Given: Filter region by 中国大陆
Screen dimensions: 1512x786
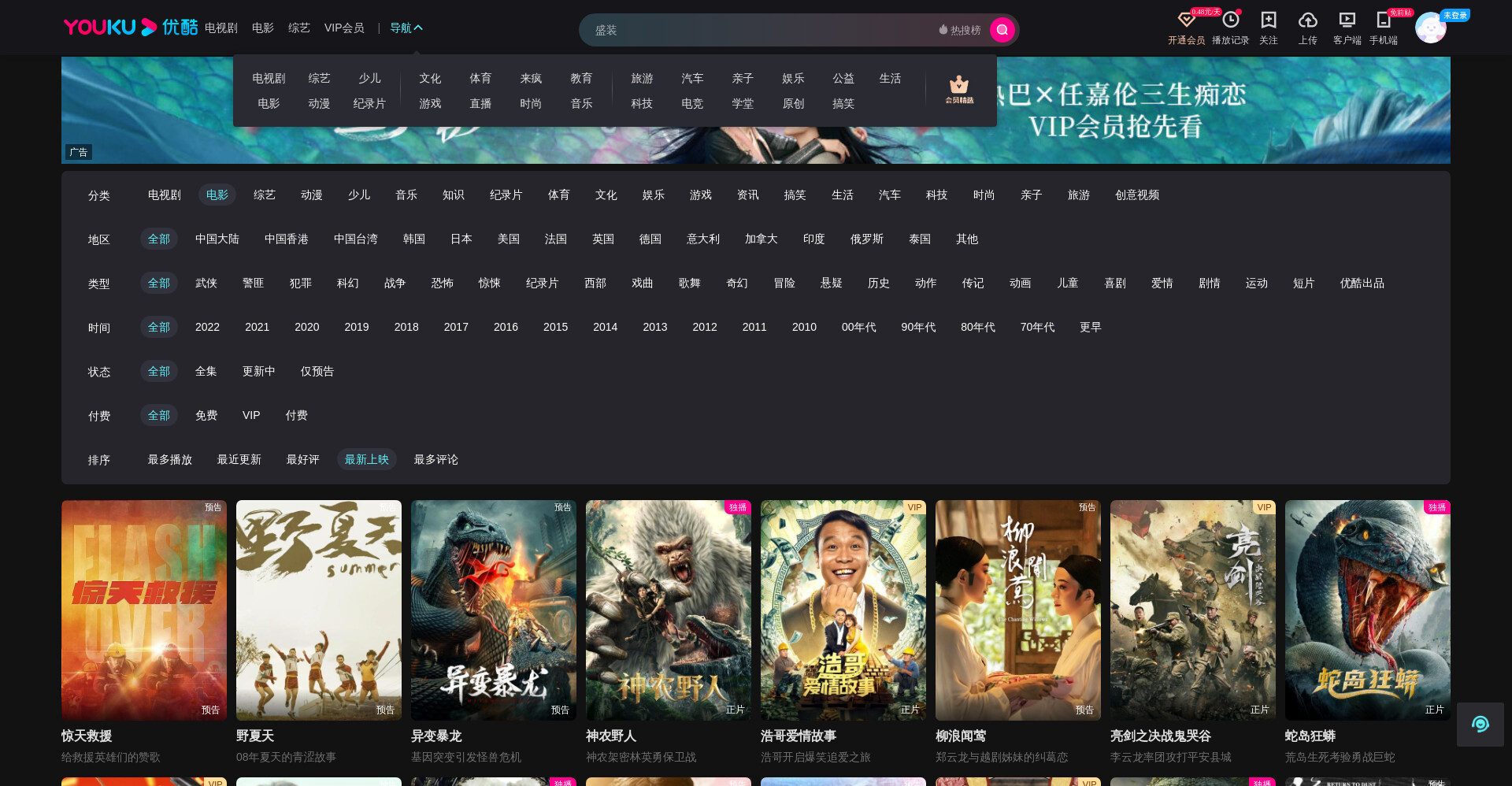Looking at the screenshot, I should point(217,239).
